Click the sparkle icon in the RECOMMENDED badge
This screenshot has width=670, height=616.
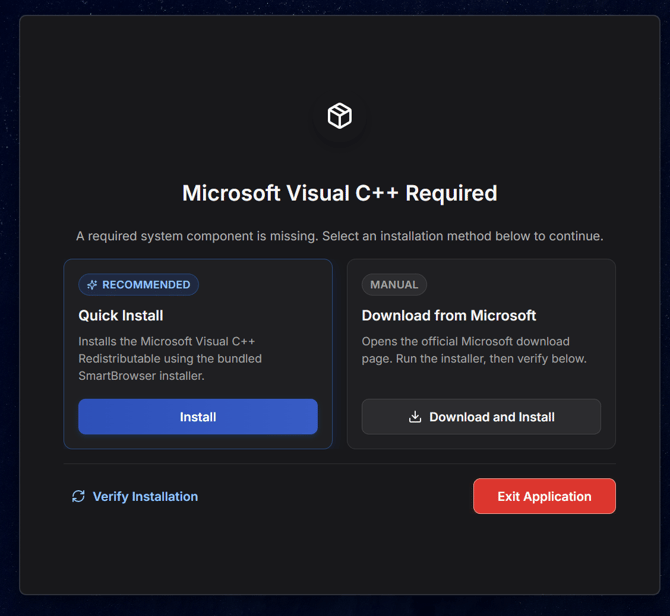(92, 285)
